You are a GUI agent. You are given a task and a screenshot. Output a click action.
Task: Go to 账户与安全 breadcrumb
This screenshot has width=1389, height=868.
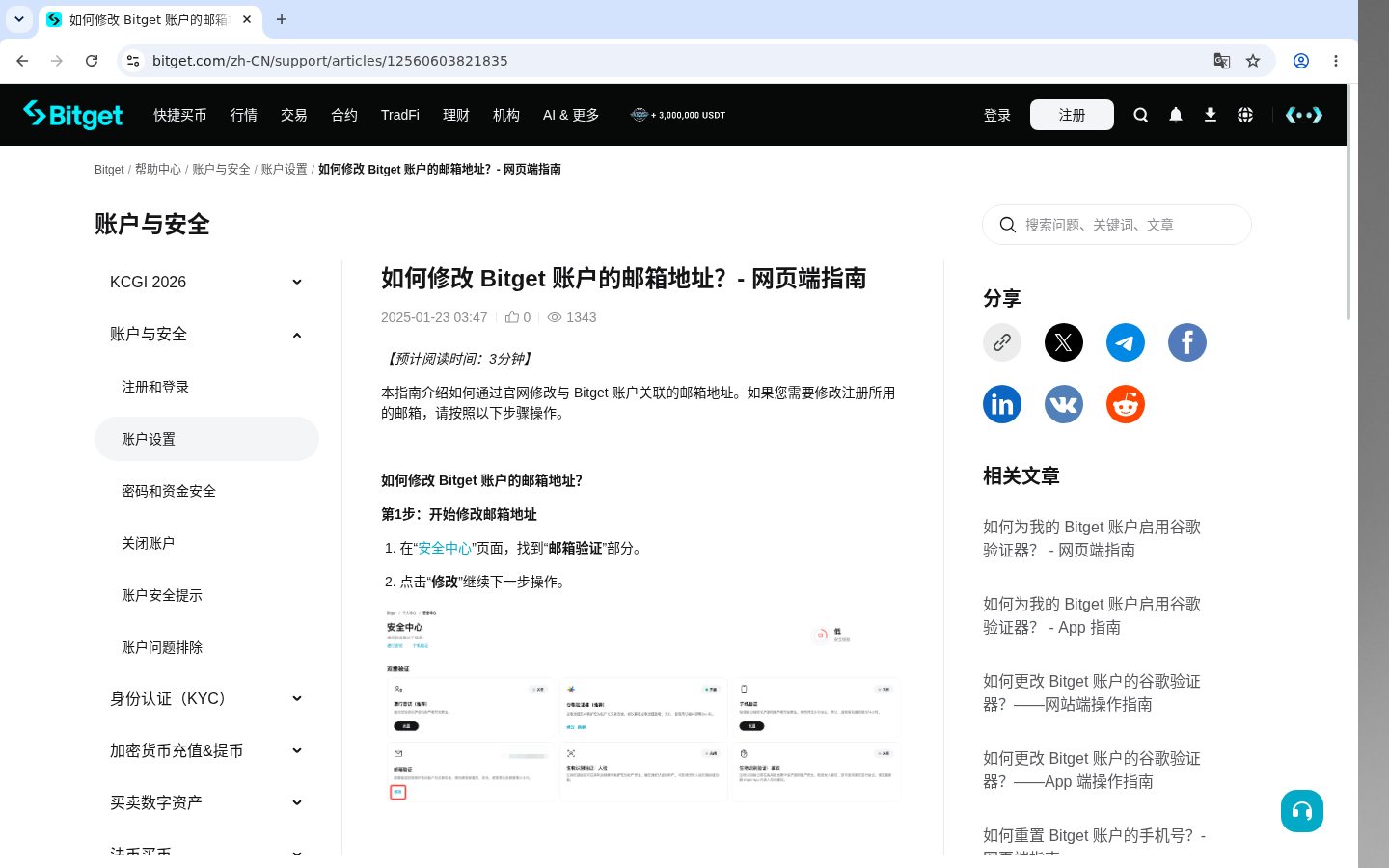221,169
